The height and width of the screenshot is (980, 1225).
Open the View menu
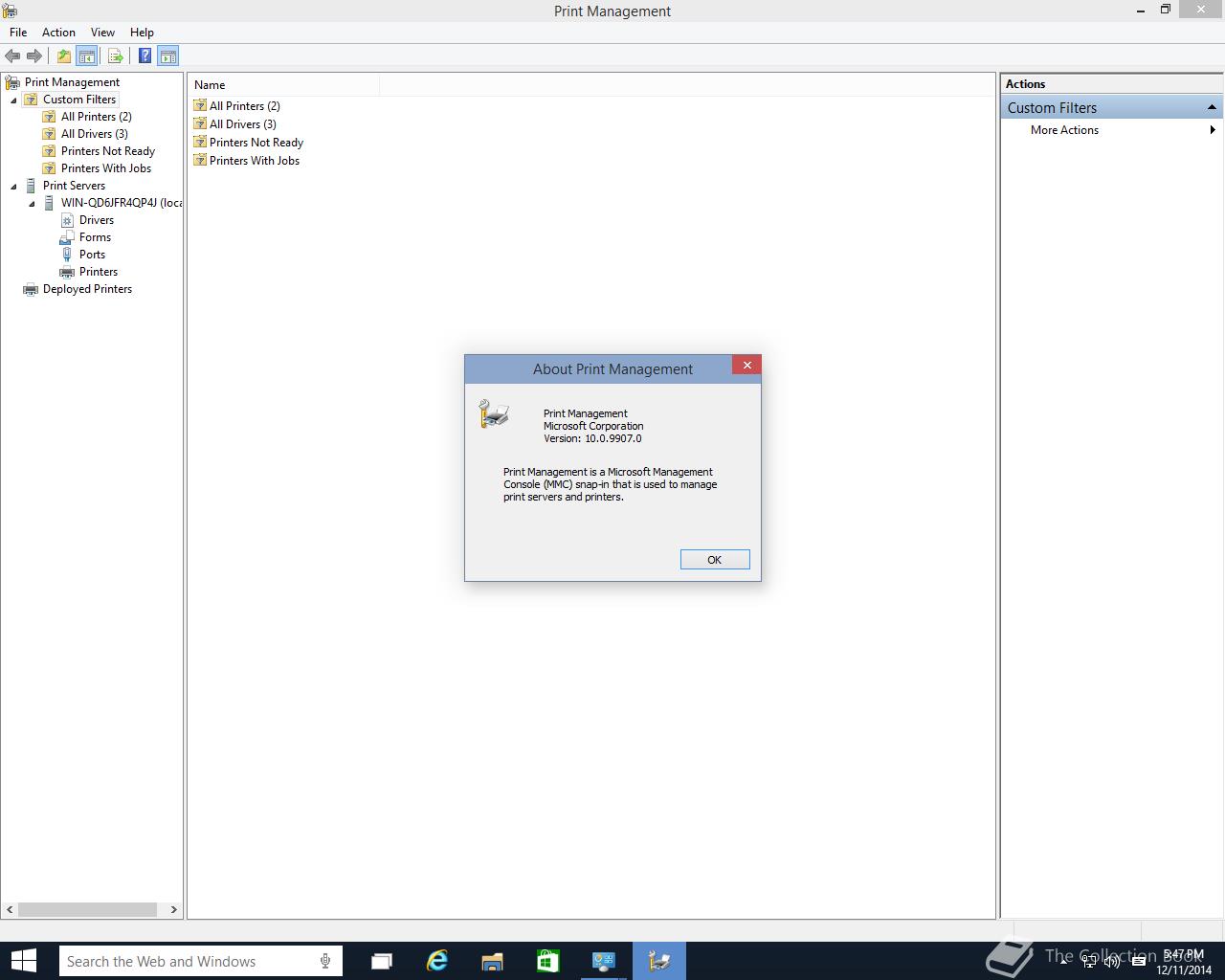point(102,32)
